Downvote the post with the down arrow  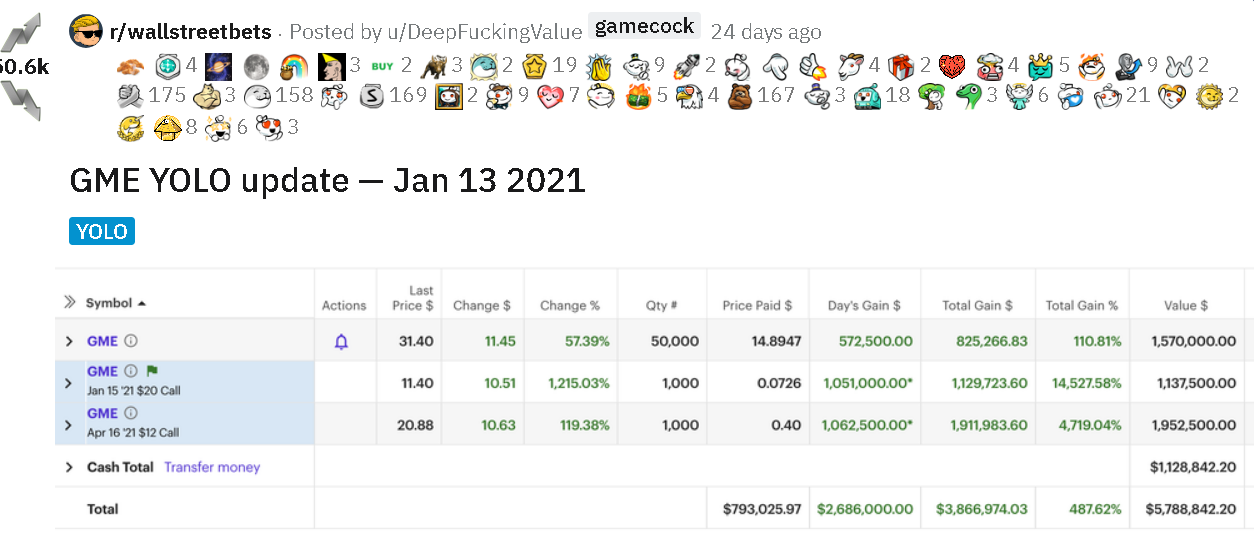click(x=22, y=100)
